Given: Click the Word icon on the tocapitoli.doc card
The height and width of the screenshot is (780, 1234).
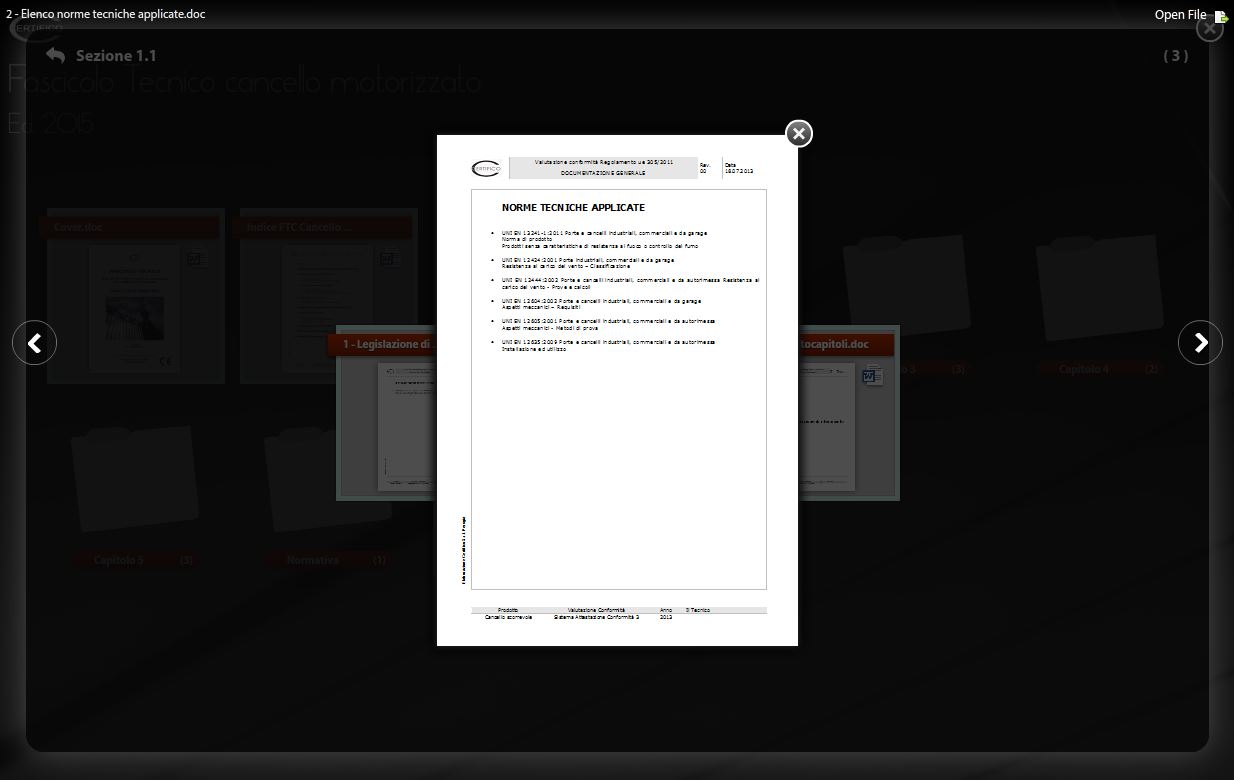Looking at the screenshot, I should (872, 376).
